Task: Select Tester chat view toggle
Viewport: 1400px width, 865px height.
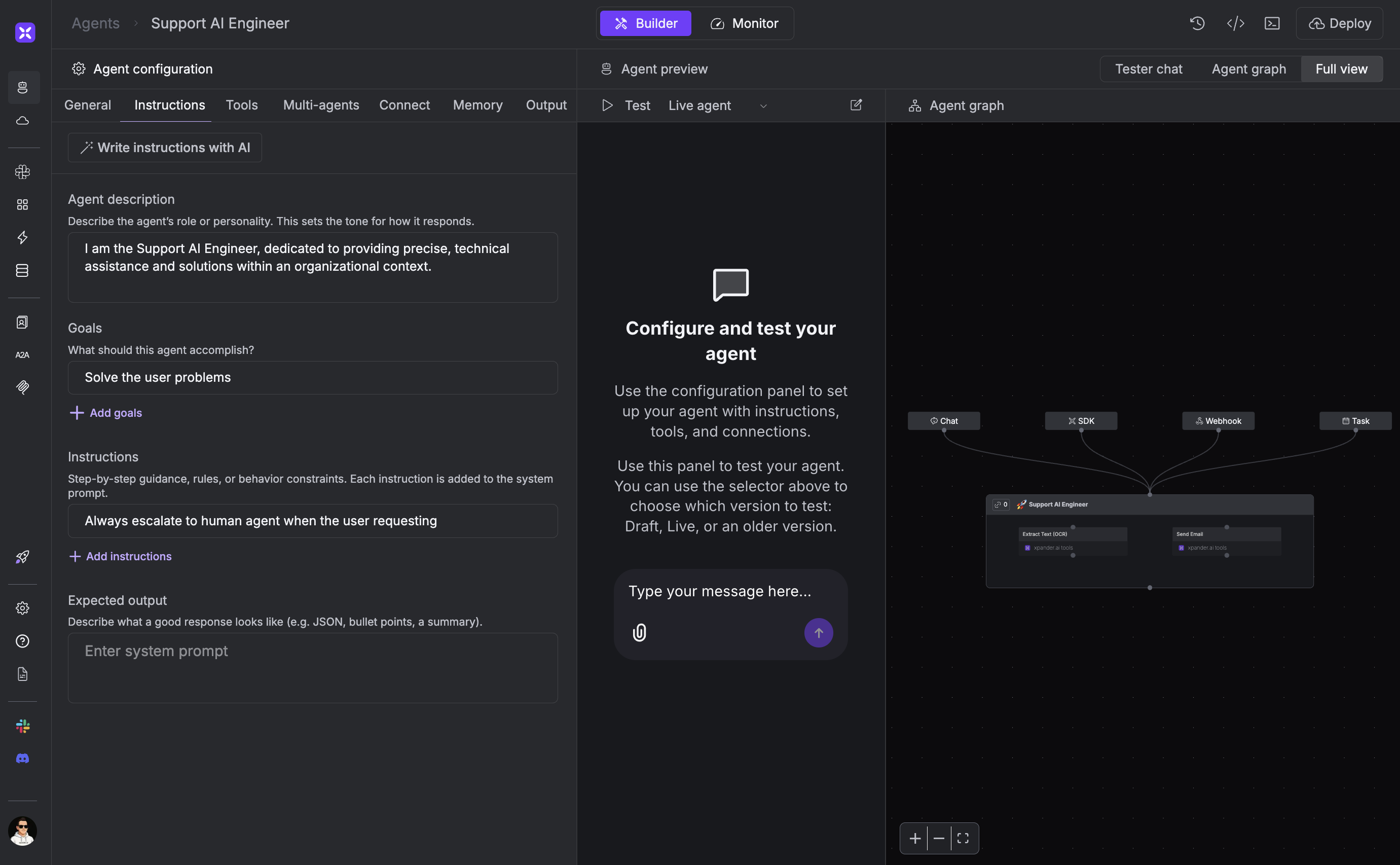Action: click(x=1149, y=68)
